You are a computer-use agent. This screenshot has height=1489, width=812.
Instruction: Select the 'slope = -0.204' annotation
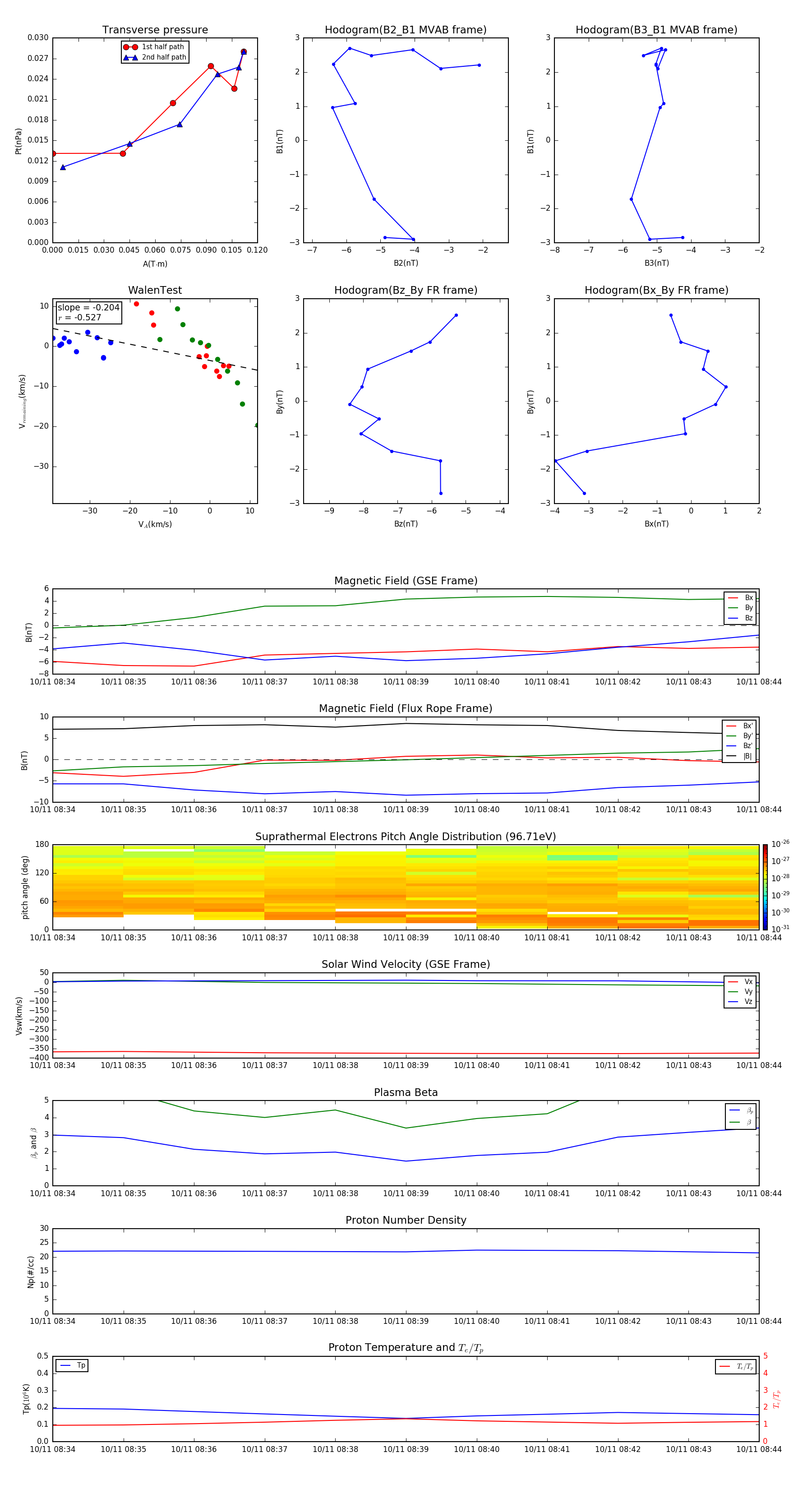tap(88, 308)
